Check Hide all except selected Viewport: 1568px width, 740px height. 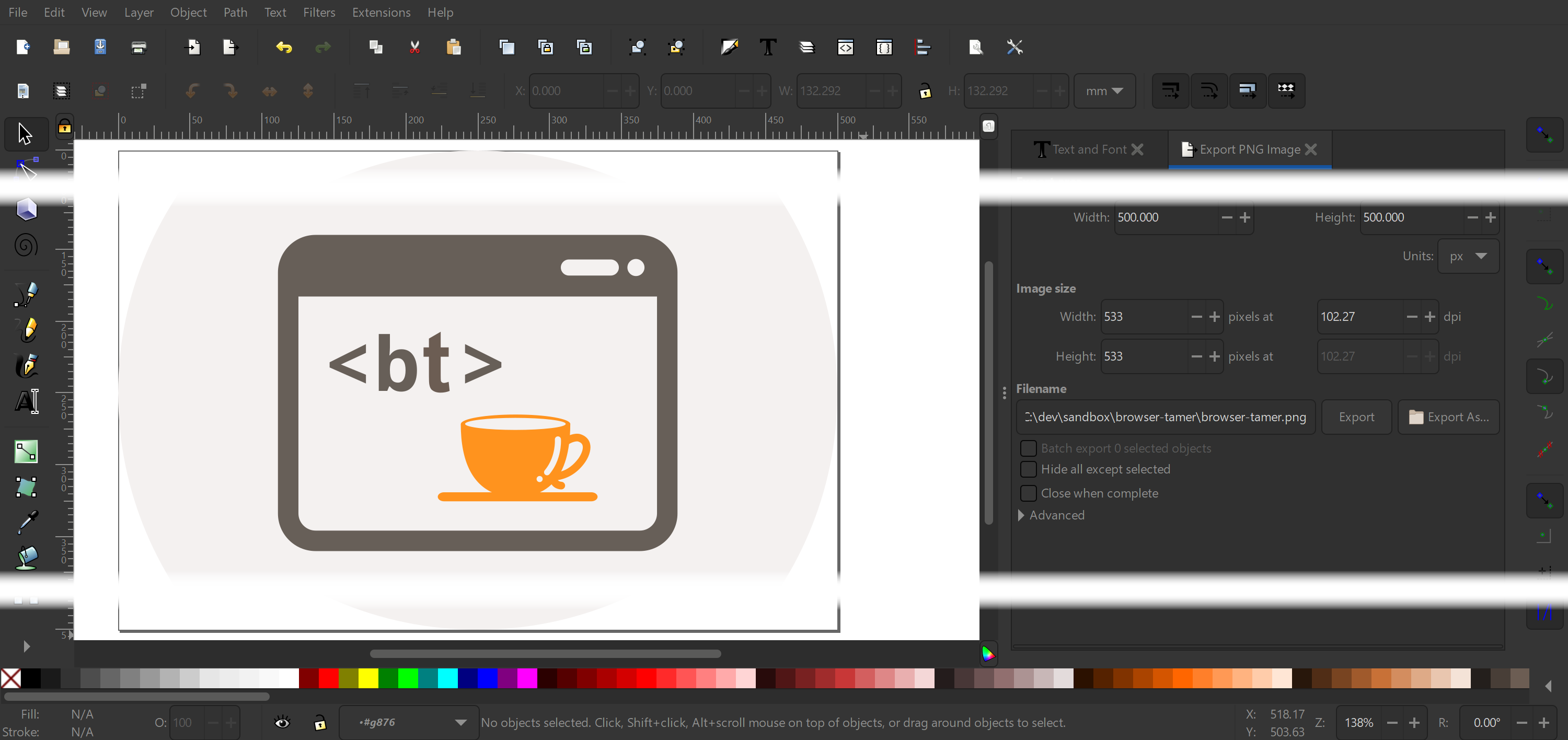click(x=1028, y=469)
